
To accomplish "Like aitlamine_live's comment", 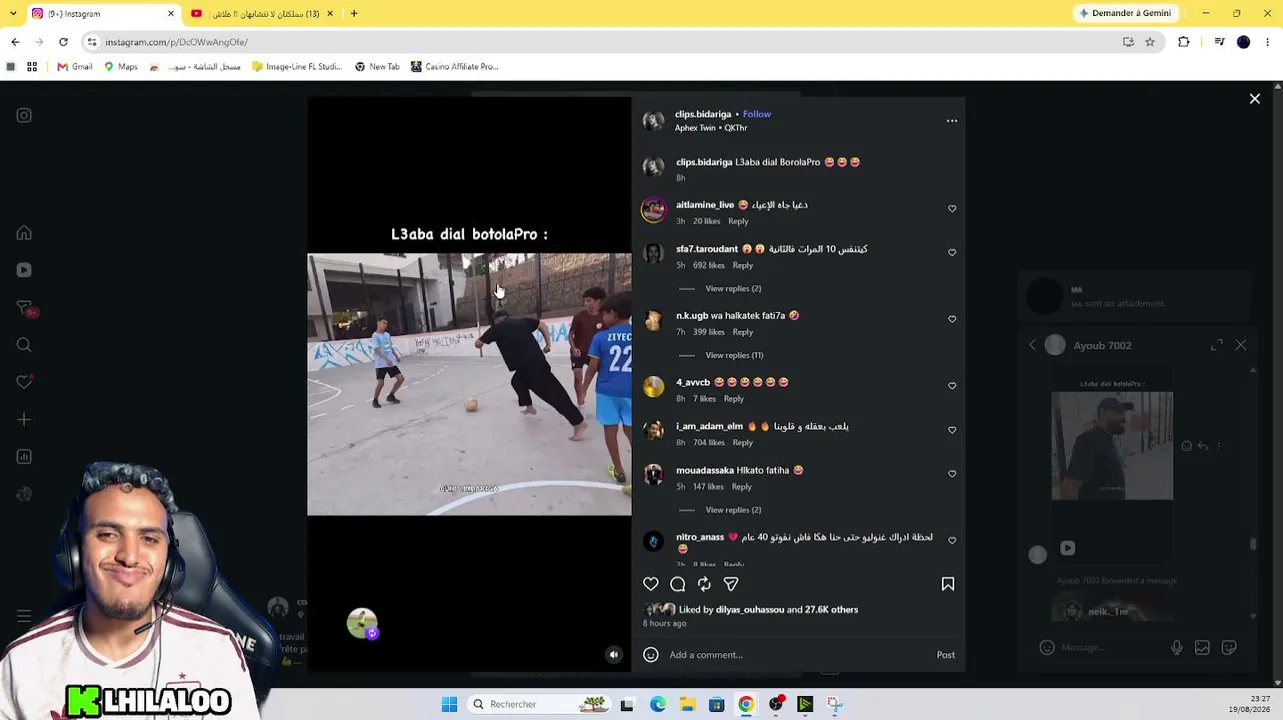I will coord(952,209).
